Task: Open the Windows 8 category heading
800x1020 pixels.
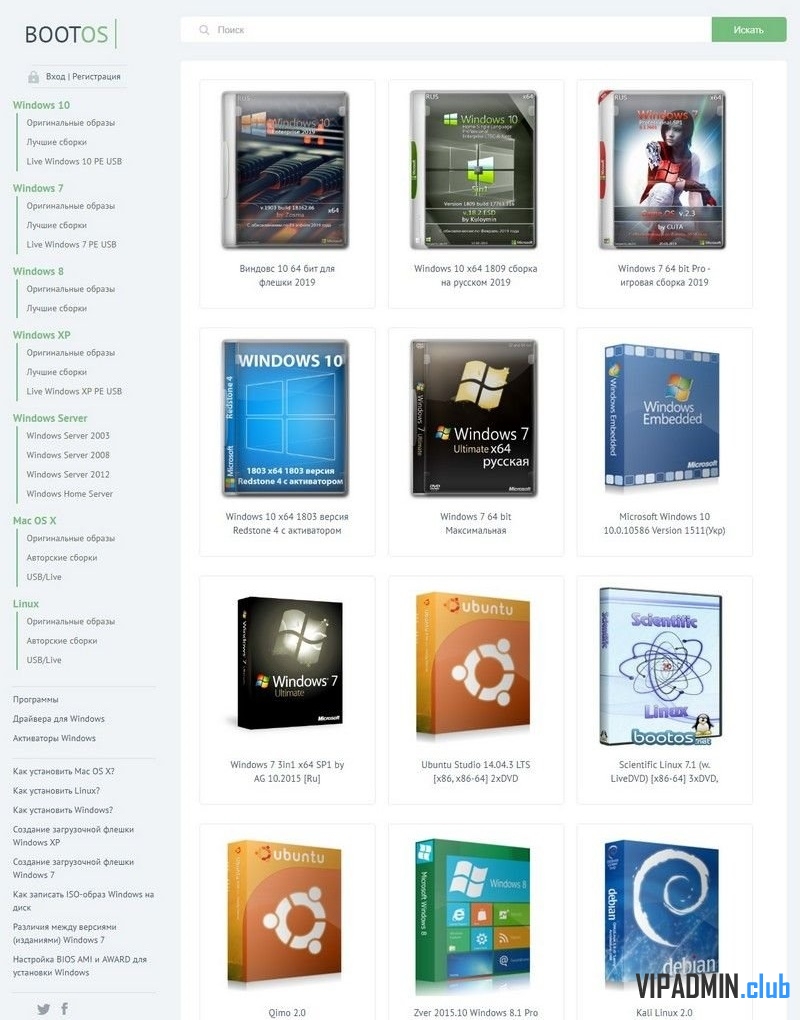Action: point(38,271)
